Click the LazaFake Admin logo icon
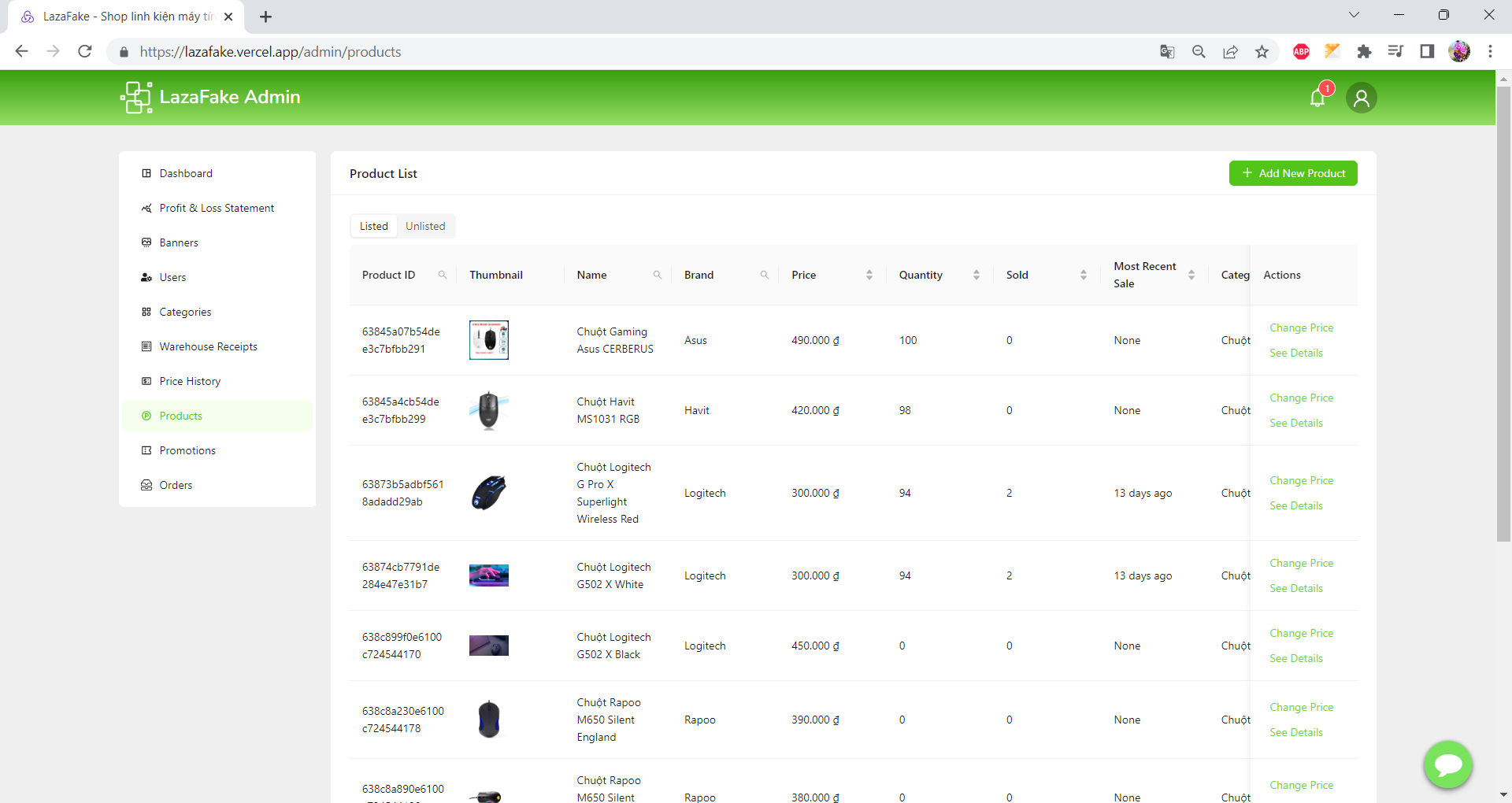This screenshot has height=803, width=1512. pyautogui.click(x=136, y=98)
